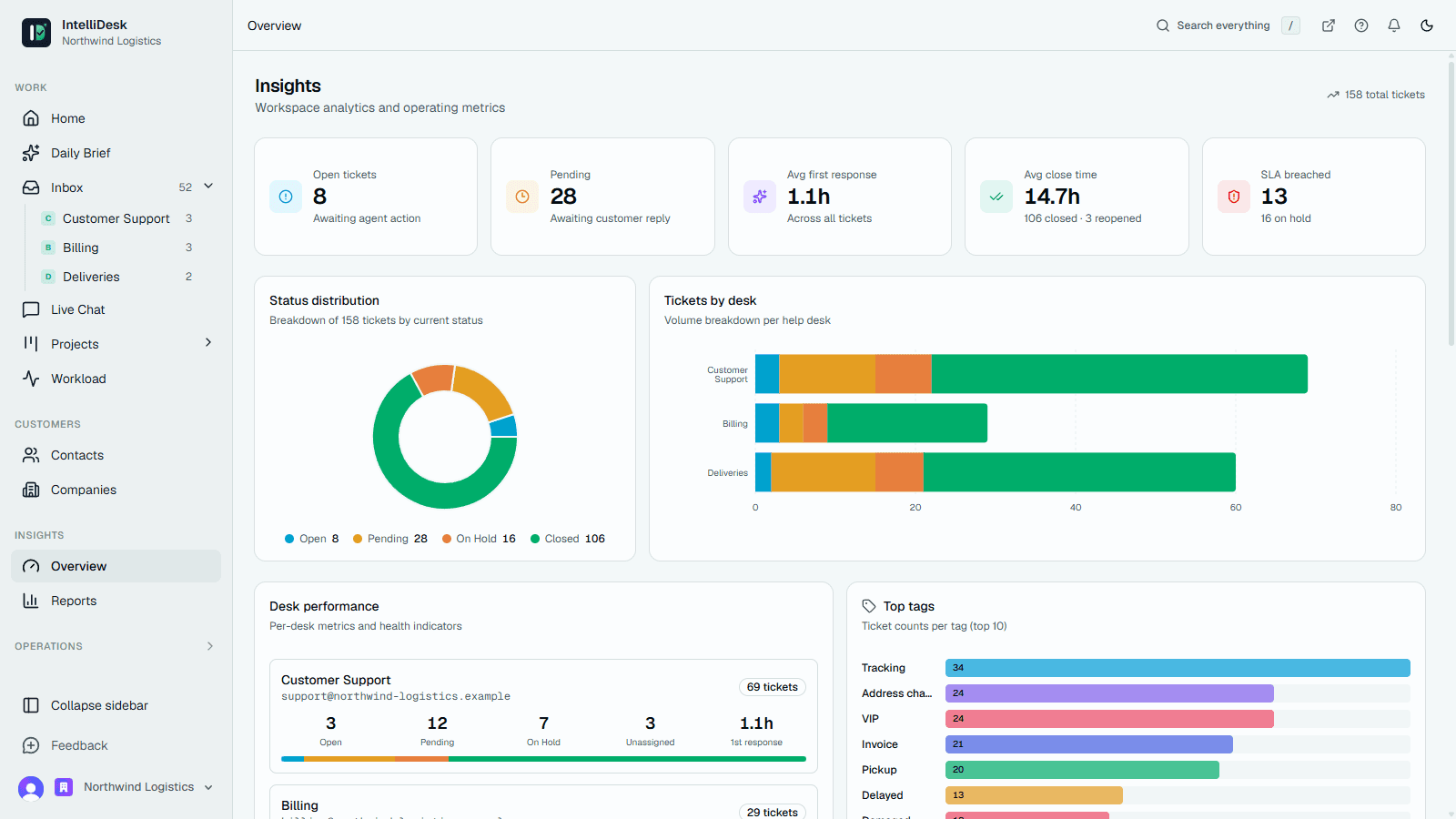Click the Contacts people icon

(31, 455)
